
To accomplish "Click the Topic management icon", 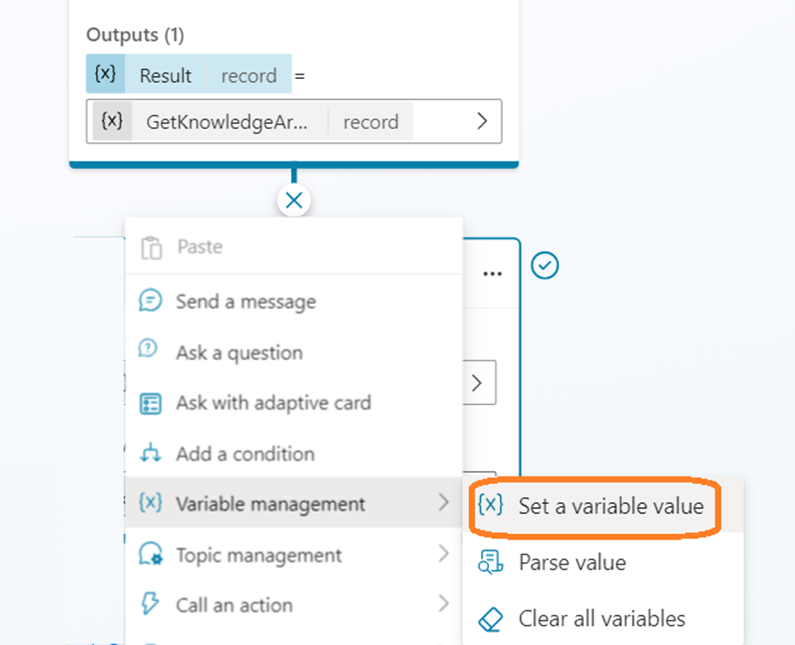I will click(x=151, y=555).
